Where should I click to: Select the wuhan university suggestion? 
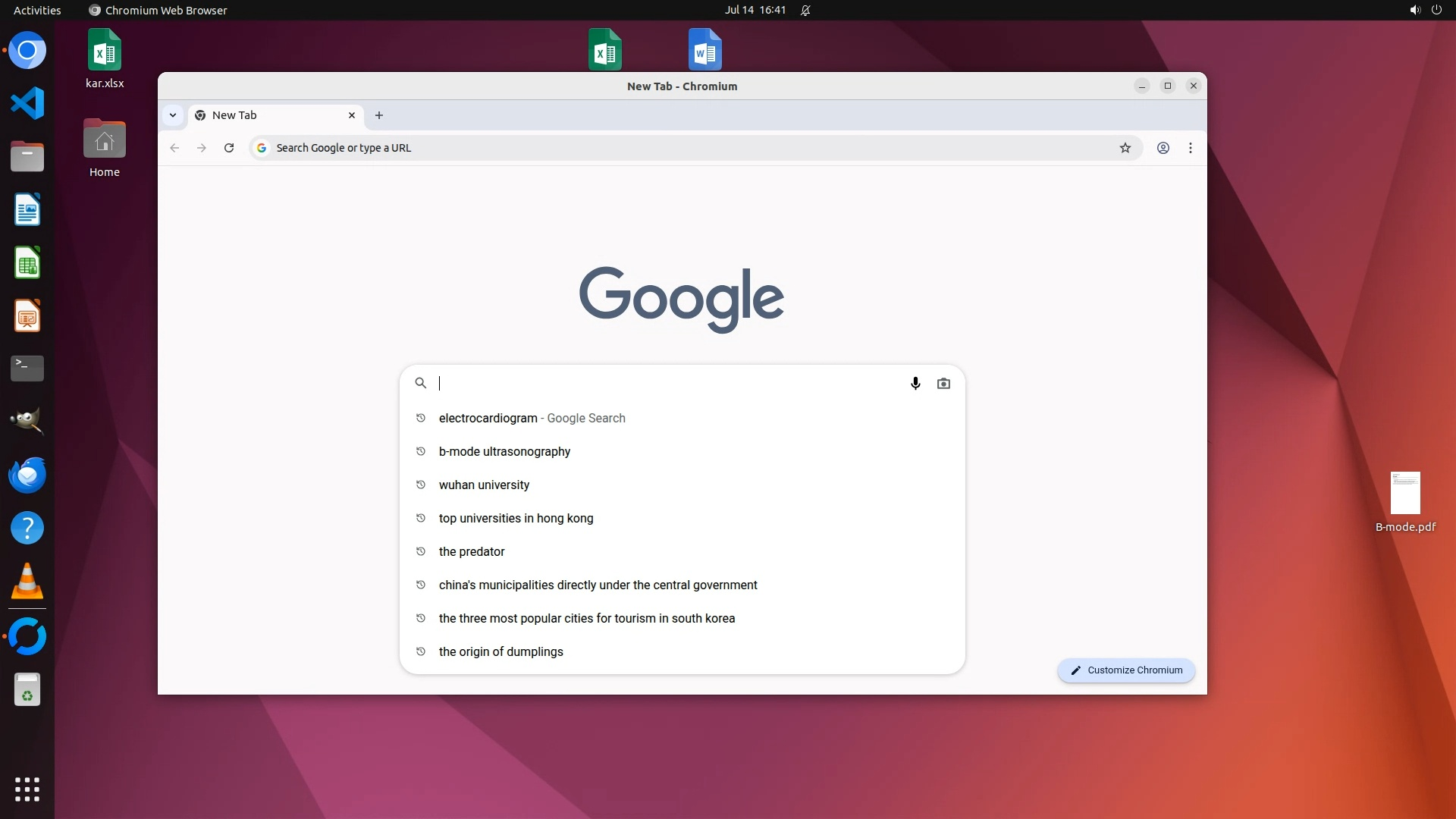click(x=484, y=485)
